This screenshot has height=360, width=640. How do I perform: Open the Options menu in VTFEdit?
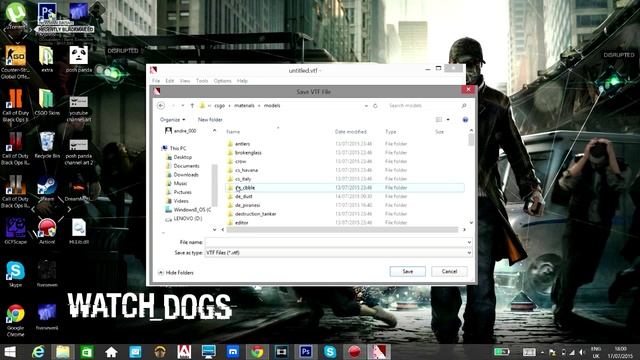pos(222,81)
